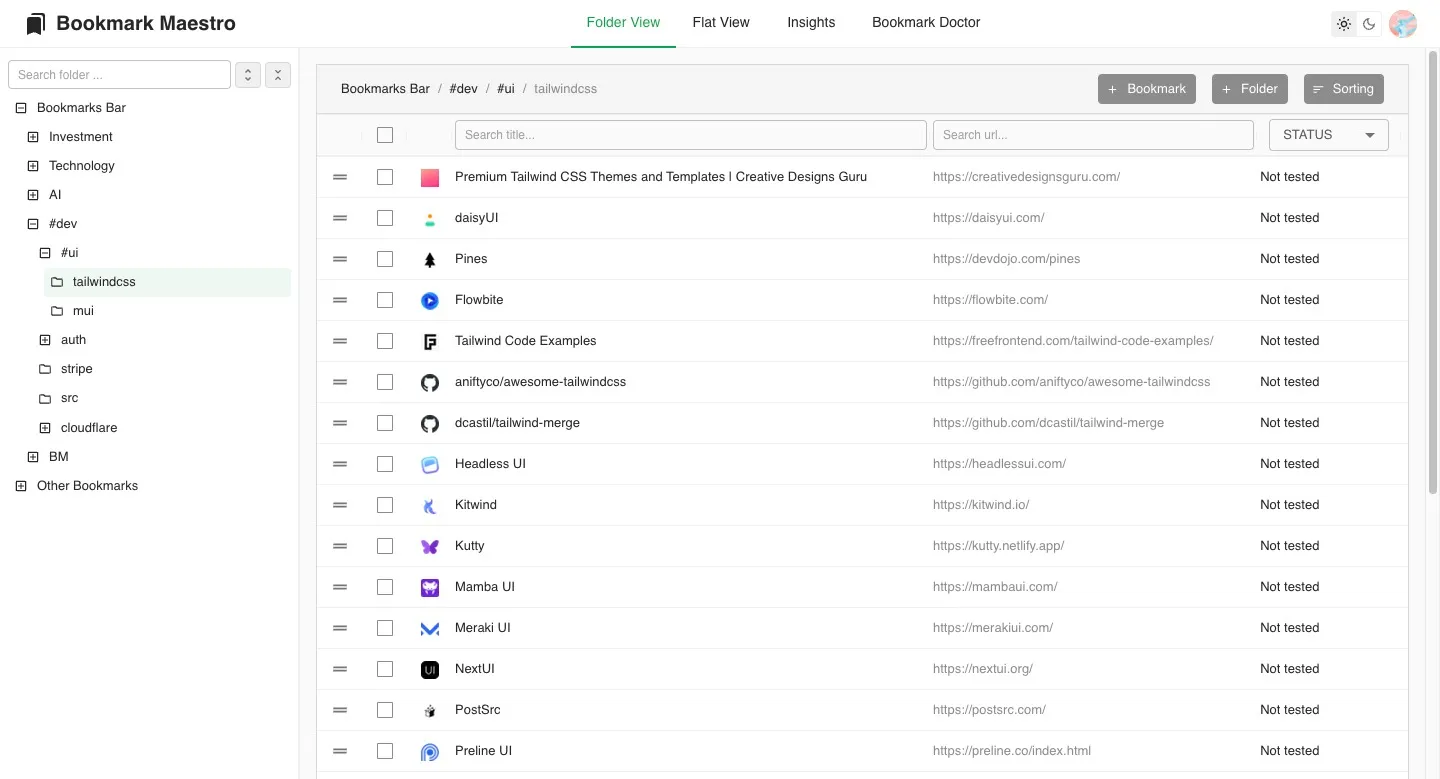Click the Mamba UI favicon
The width and height of the screenshot is (1440, 779).
(430, 587)
